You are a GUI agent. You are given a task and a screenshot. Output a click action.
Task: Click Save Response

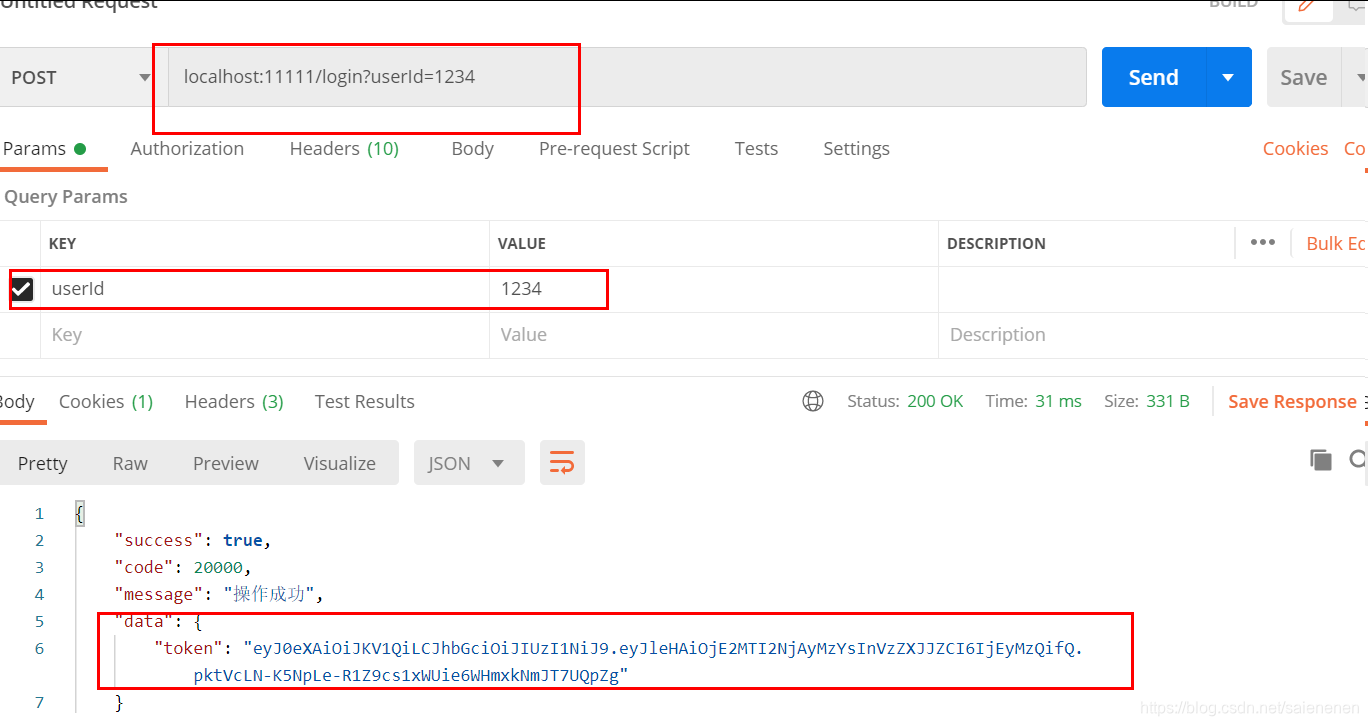coord(1292,402)
